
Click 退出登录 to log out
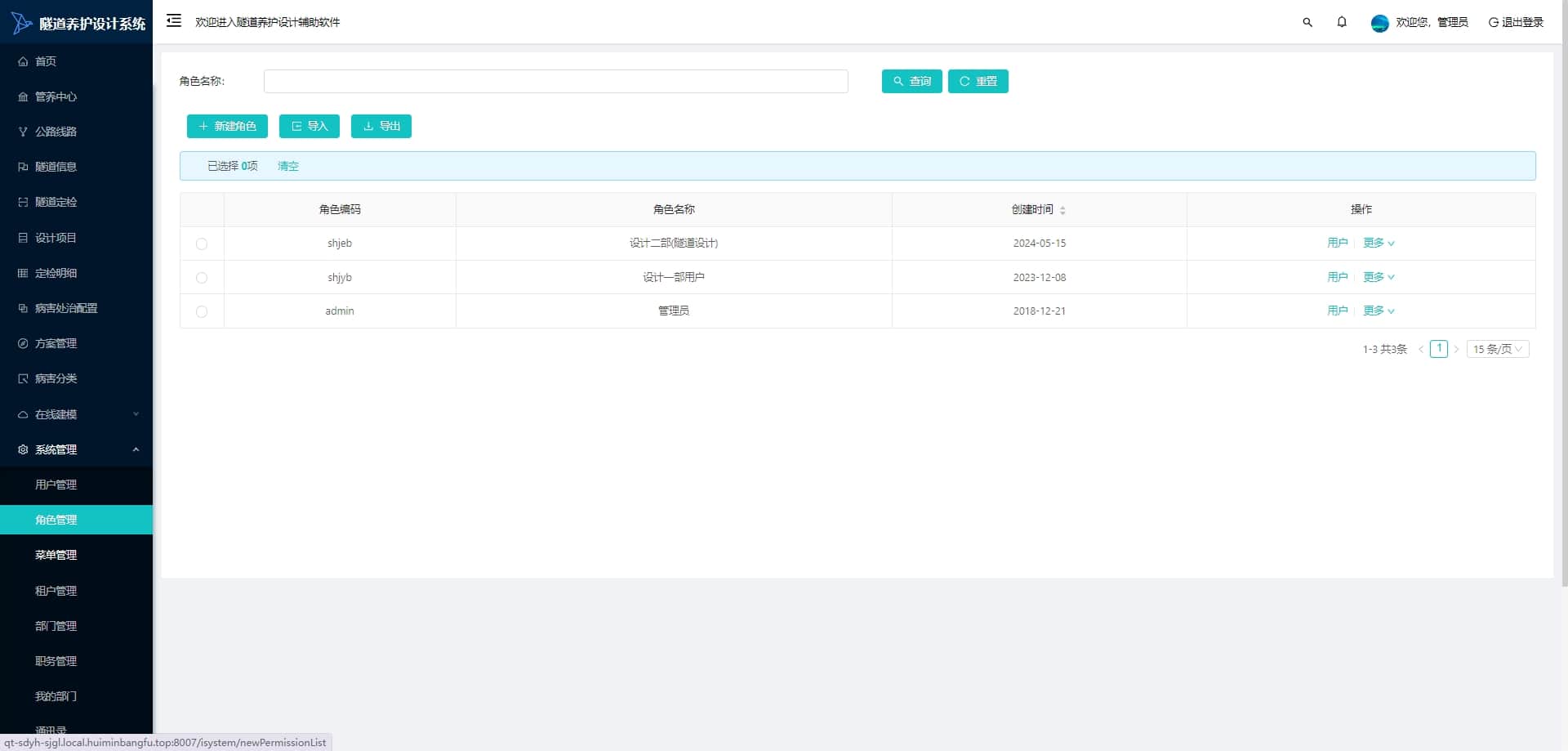click(x=1516, y=22)
